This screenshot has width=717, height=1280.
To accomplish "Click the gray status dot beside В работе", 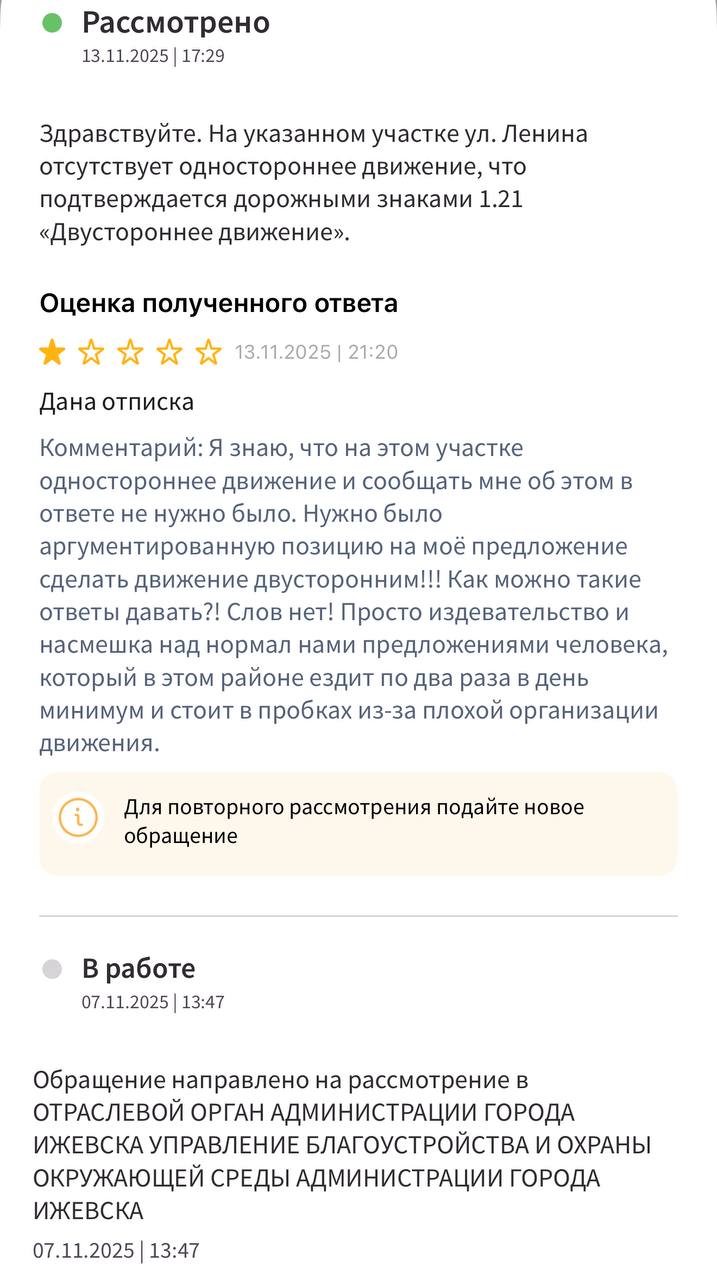I will tap(52, 968).
